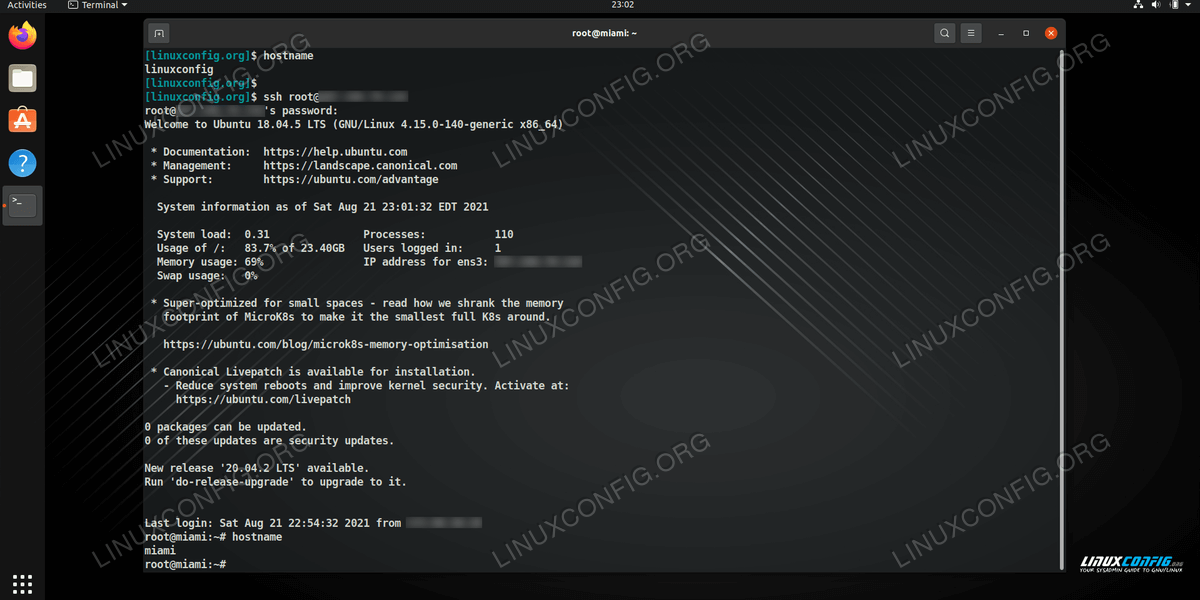Viewport: 1200px width, 600px height.
Task: Select the Terminal icon in dock
Action: pos(22,205)
